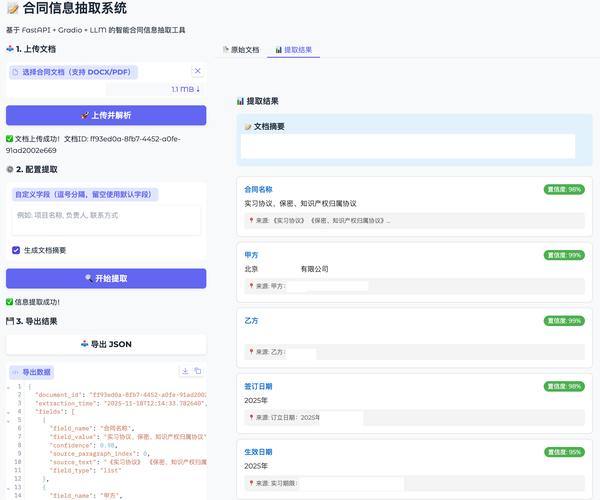Switch to the 提取结果 tab

pos(293,50)
